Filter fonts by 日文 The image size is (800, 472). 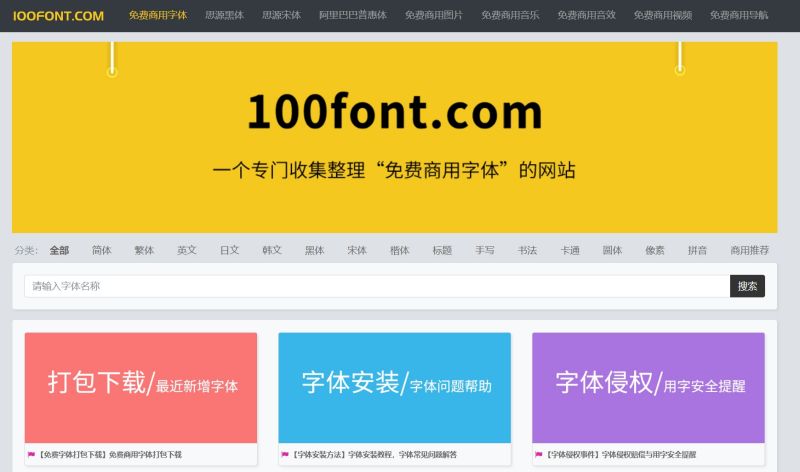click(x=230, y=250)
